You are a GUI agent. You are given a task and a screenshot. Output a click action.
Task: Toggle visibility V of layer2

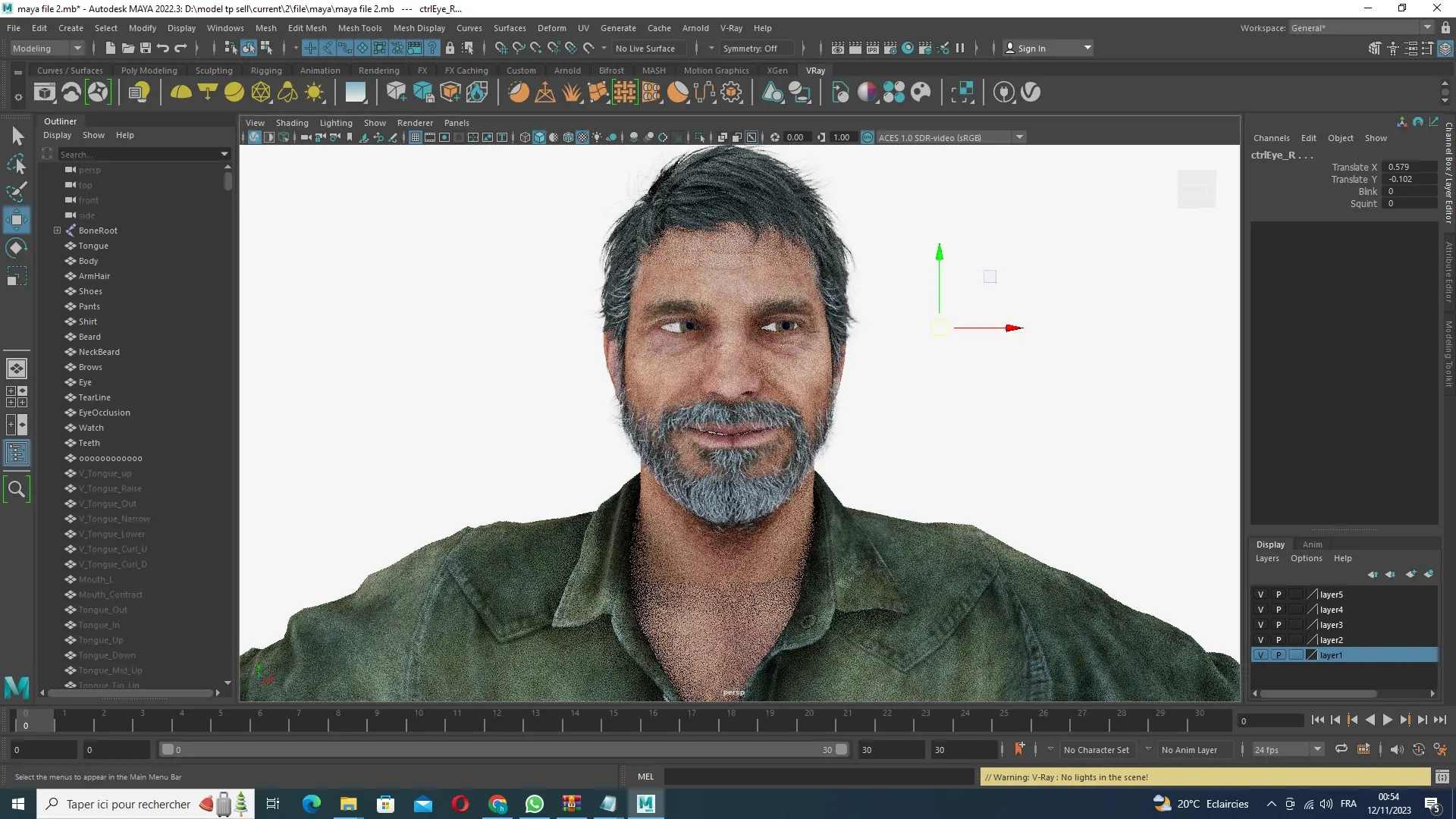point(1260,640)
